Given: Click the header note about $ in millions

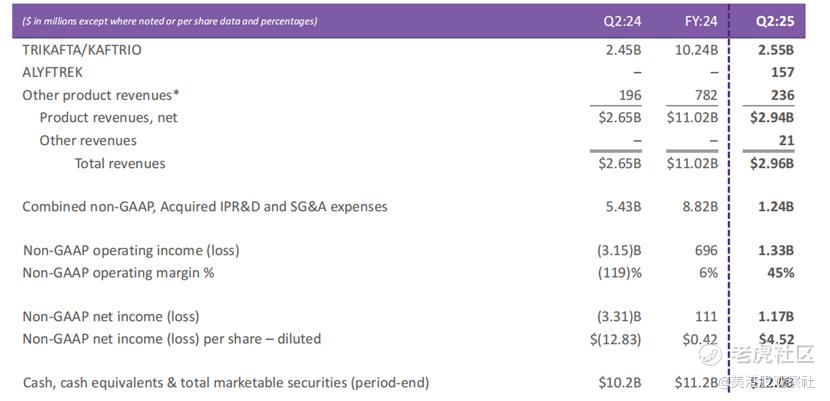Looking at the screenshot, I should coord(170,22).
